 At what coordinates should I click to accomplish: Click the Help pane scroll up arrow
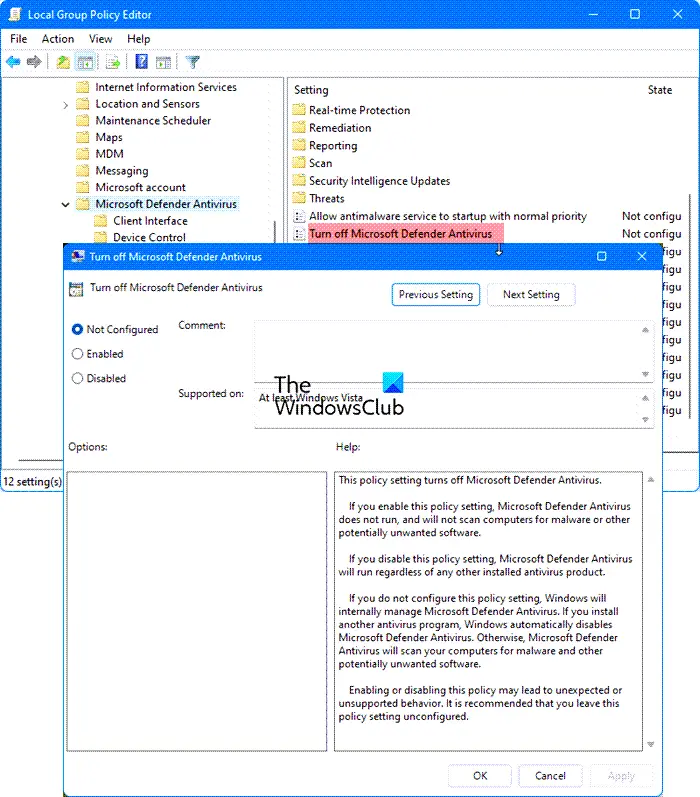click(651, 479)
